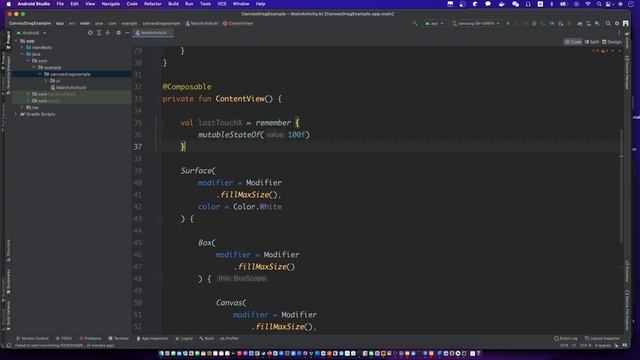Image resolution: width=640 pixels, height=360 pixels.
Task: Open the Logcat tool window
Action: point(184,338)
